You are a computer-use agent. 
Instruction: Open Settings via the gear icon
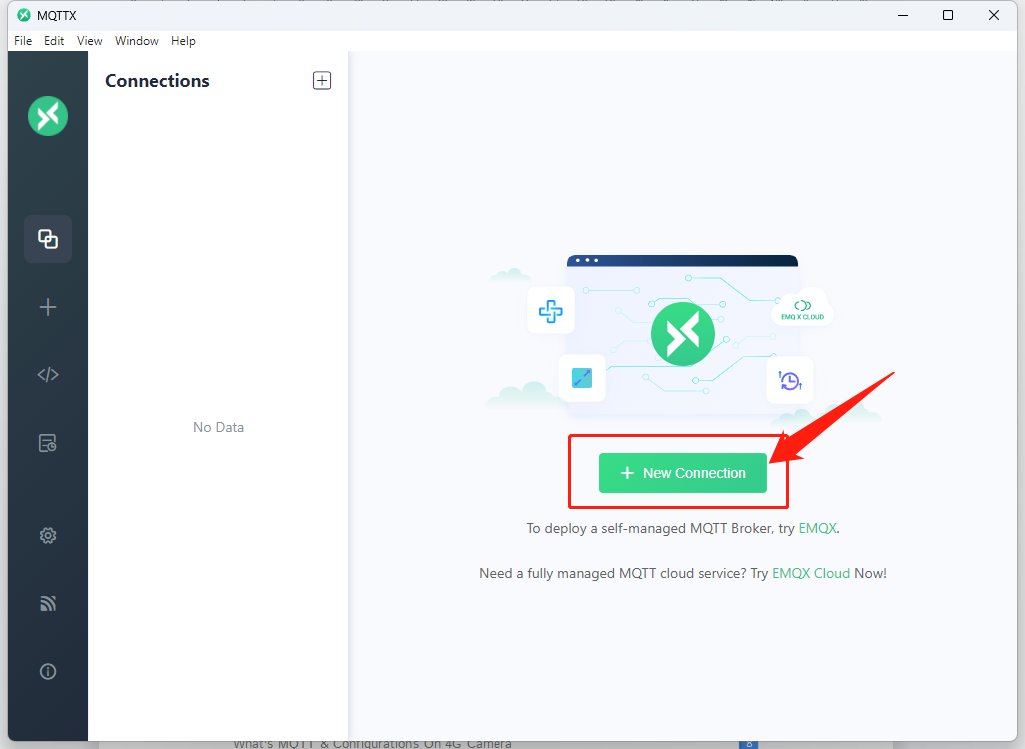[x=48, y=536]
